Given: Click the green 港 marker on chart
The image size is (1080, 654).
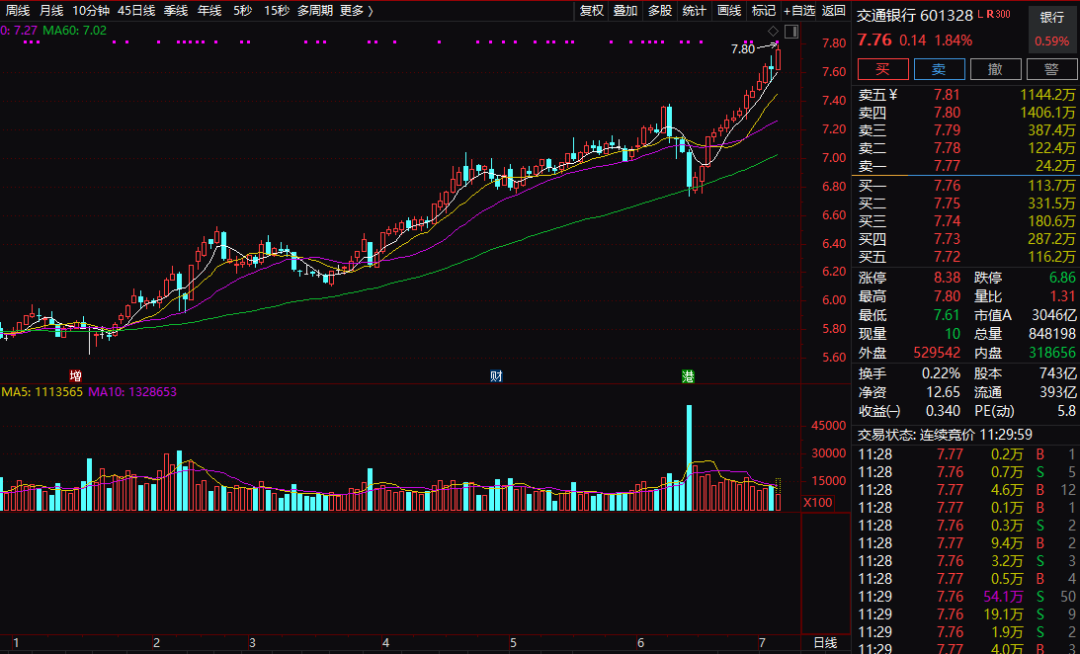Looking at the screenshot, I should 688,376.
